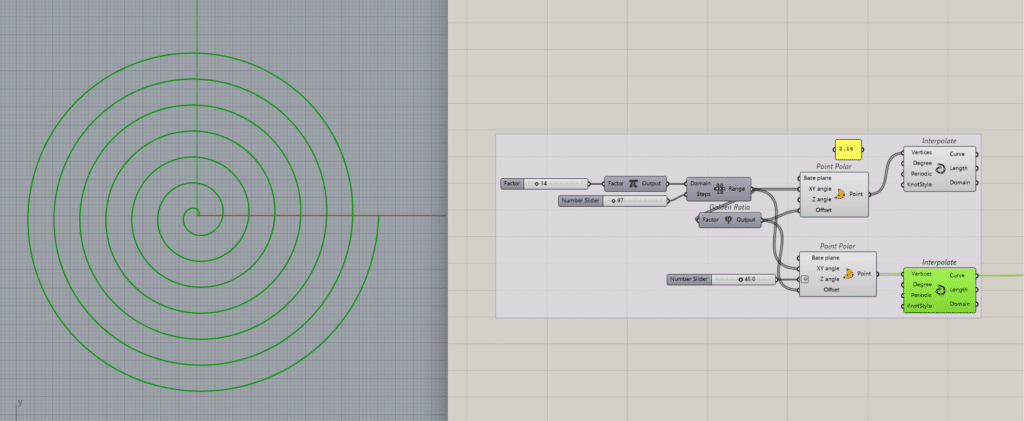This screenshot has width=1024, height=421.
Task: Select the upper Point Polar component icon
Action: [x=838, y=194]
